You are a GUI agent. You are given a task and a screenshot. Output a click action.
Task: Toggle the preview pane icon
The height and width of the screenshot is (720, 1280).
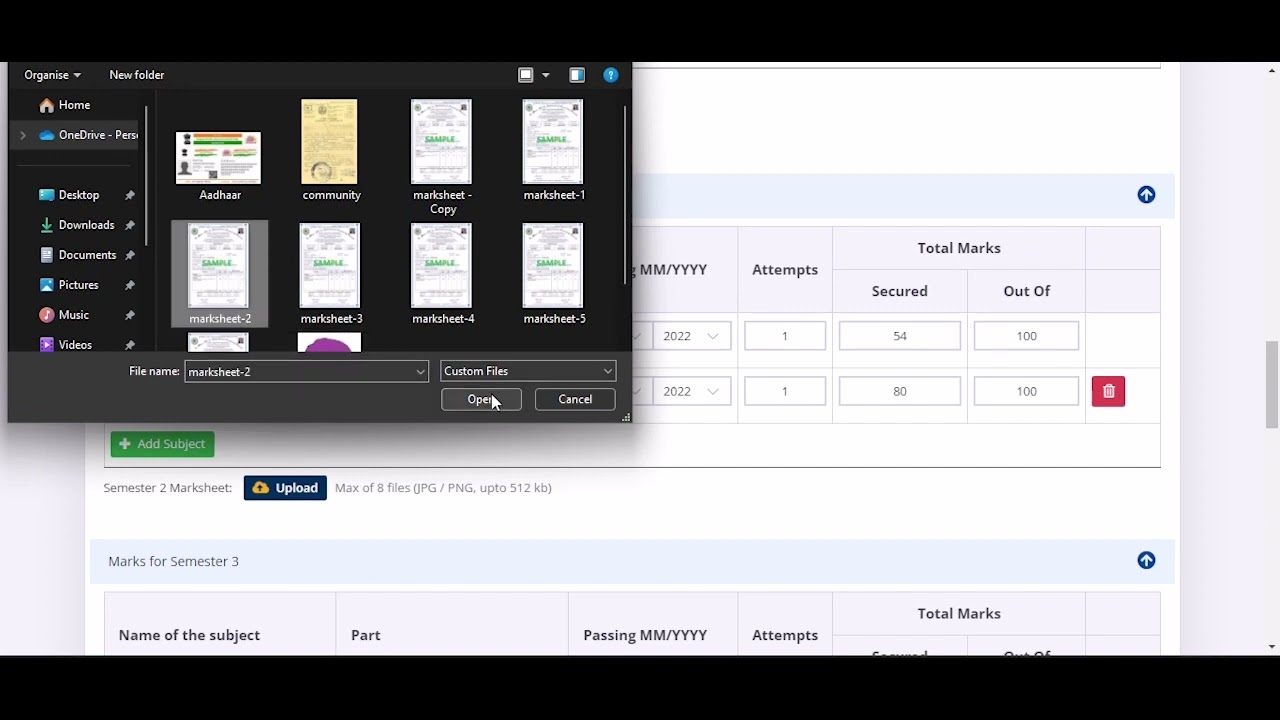point(577,75)
